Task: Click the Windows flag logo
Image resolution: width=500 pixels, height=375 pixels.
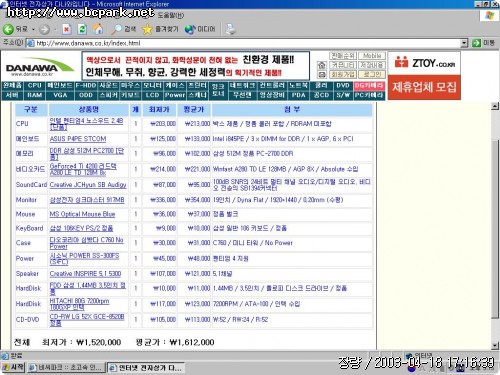Action: [489, 15]
